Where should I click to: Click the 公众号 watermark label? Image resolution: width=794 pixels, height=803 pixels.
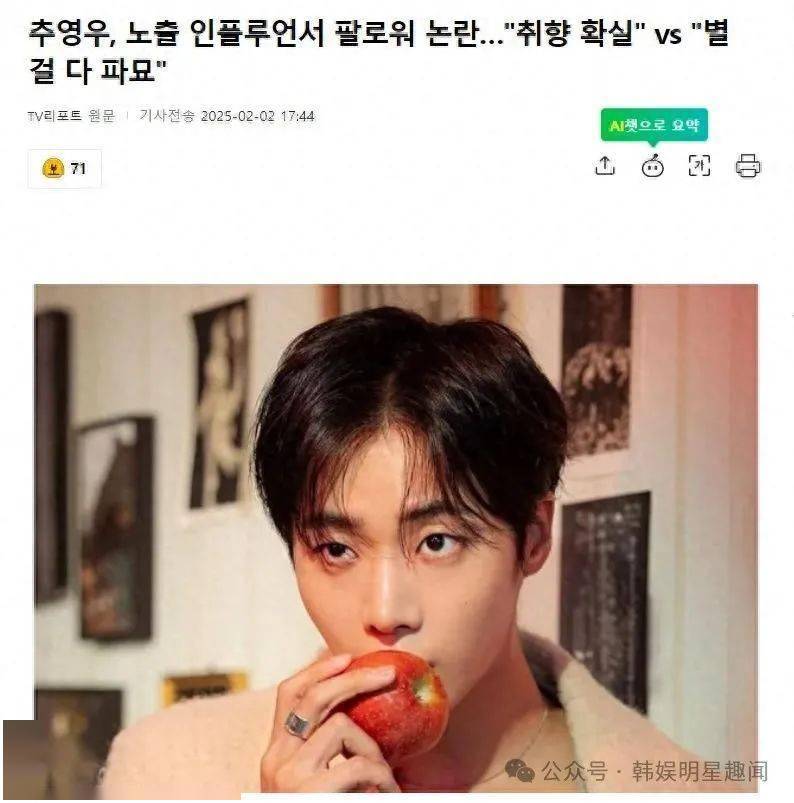(574, 771)
